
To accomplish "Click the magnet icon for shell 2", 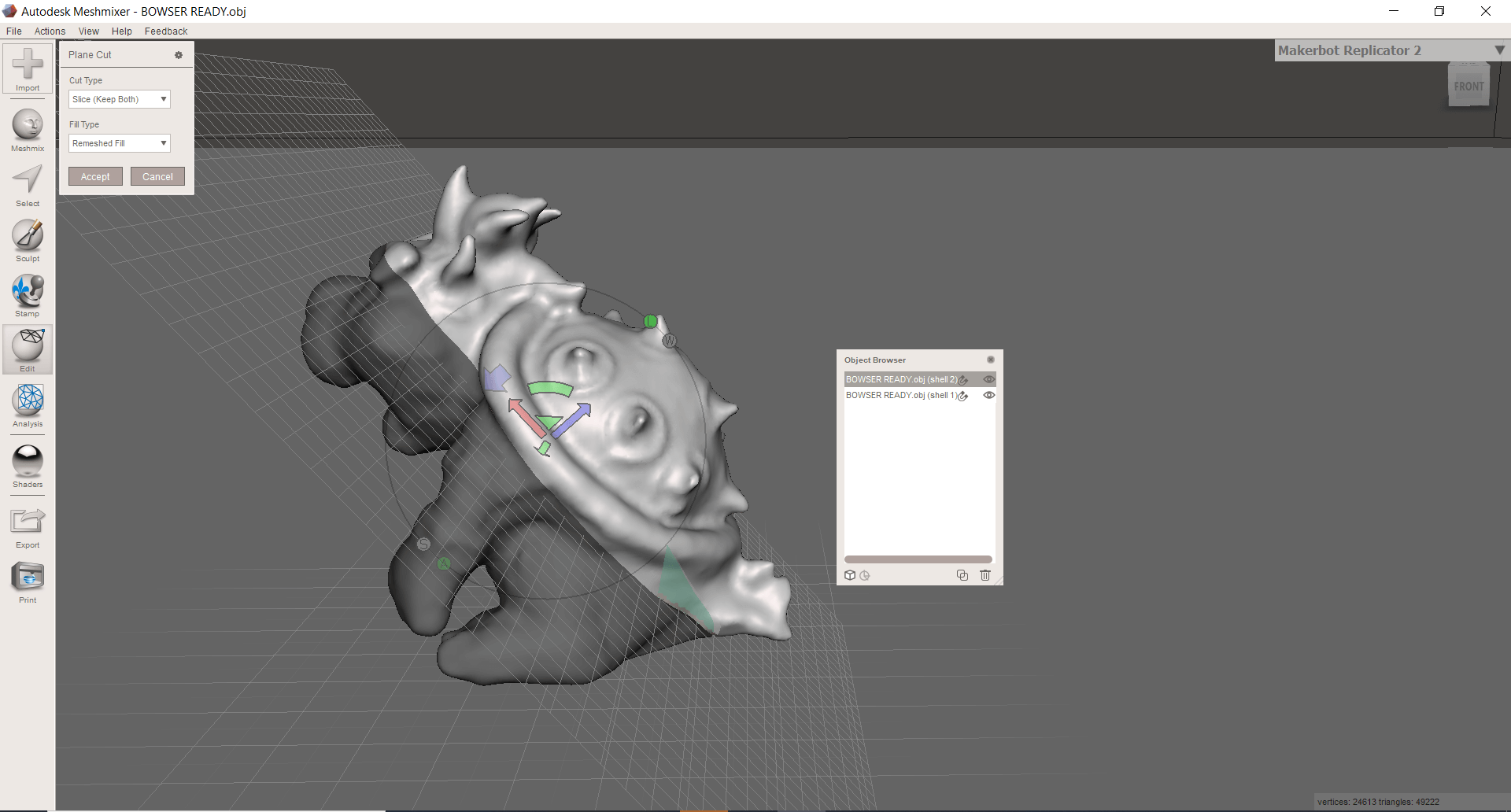I will point(963,380).
